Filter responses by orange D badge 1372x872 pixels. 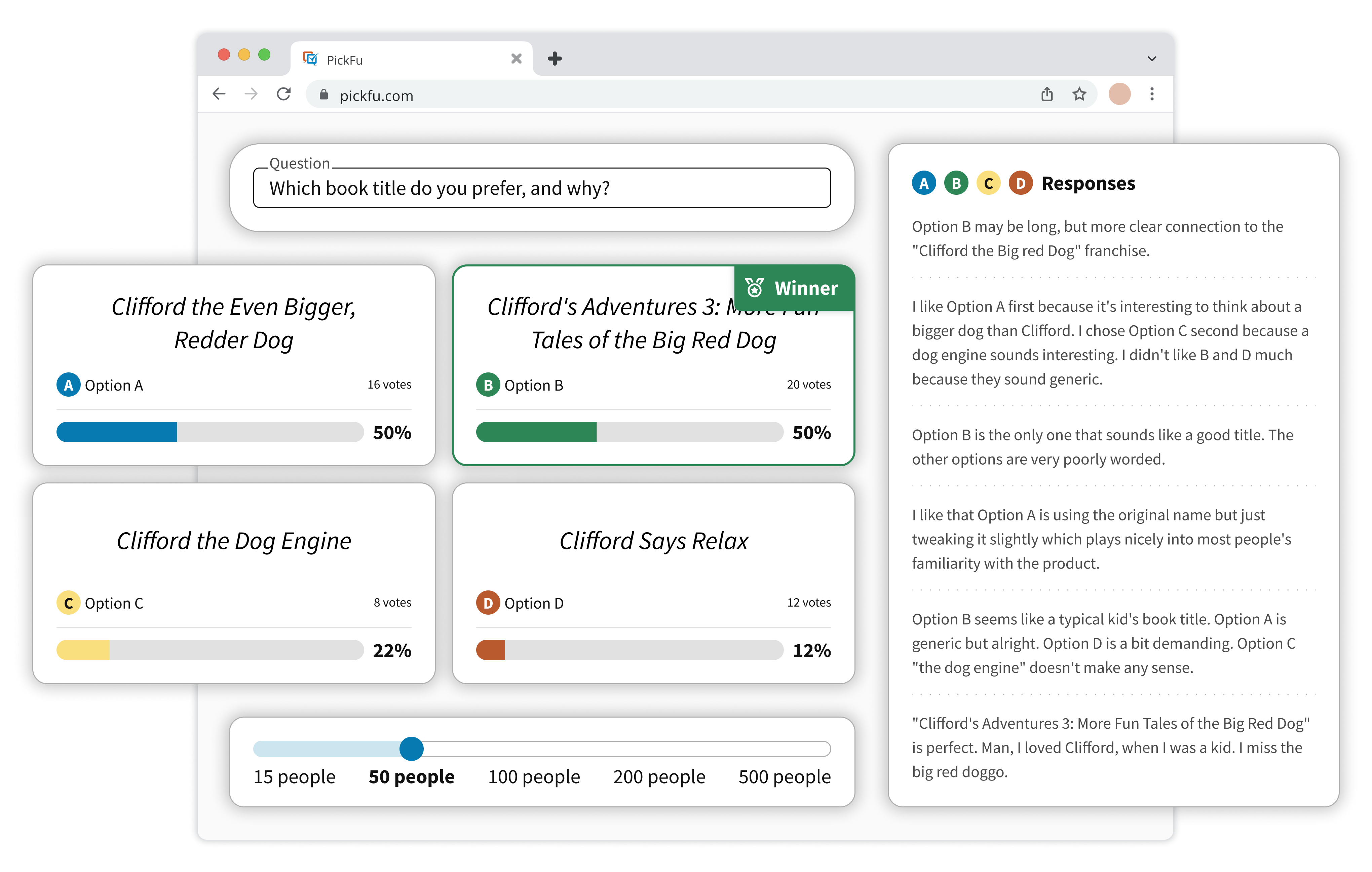(x=1021, y=184)
